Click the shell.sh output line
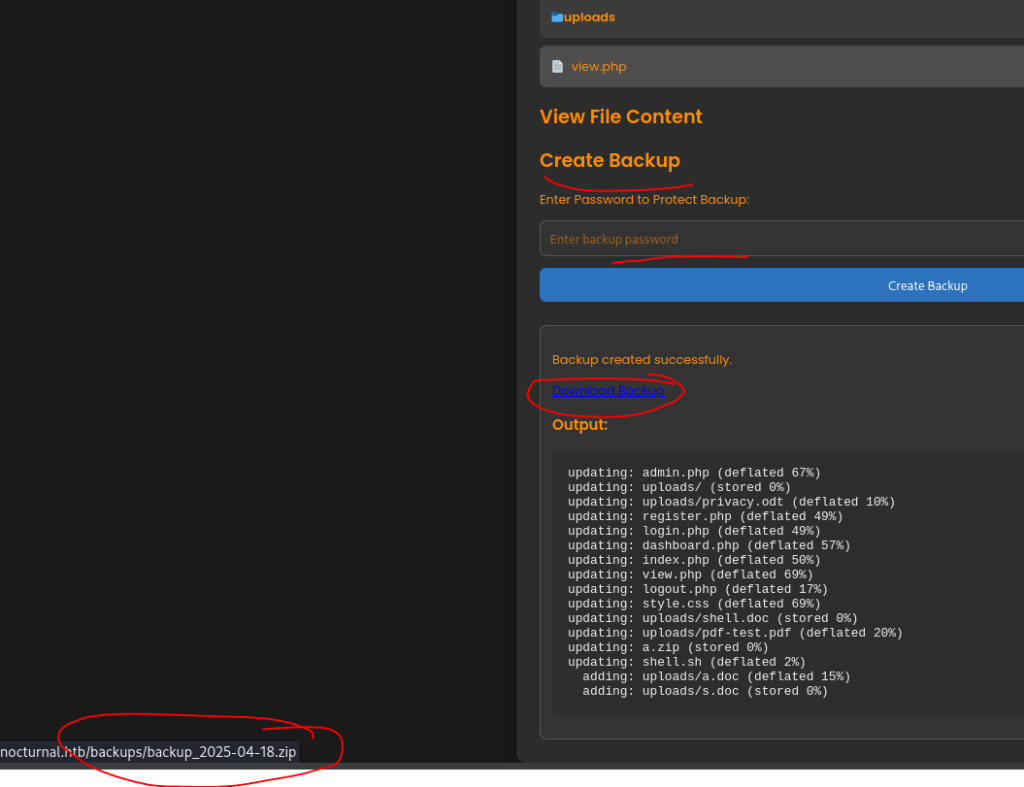This screenshot has height=787, width=1024. pyautogui.click(x=686, y=662)
